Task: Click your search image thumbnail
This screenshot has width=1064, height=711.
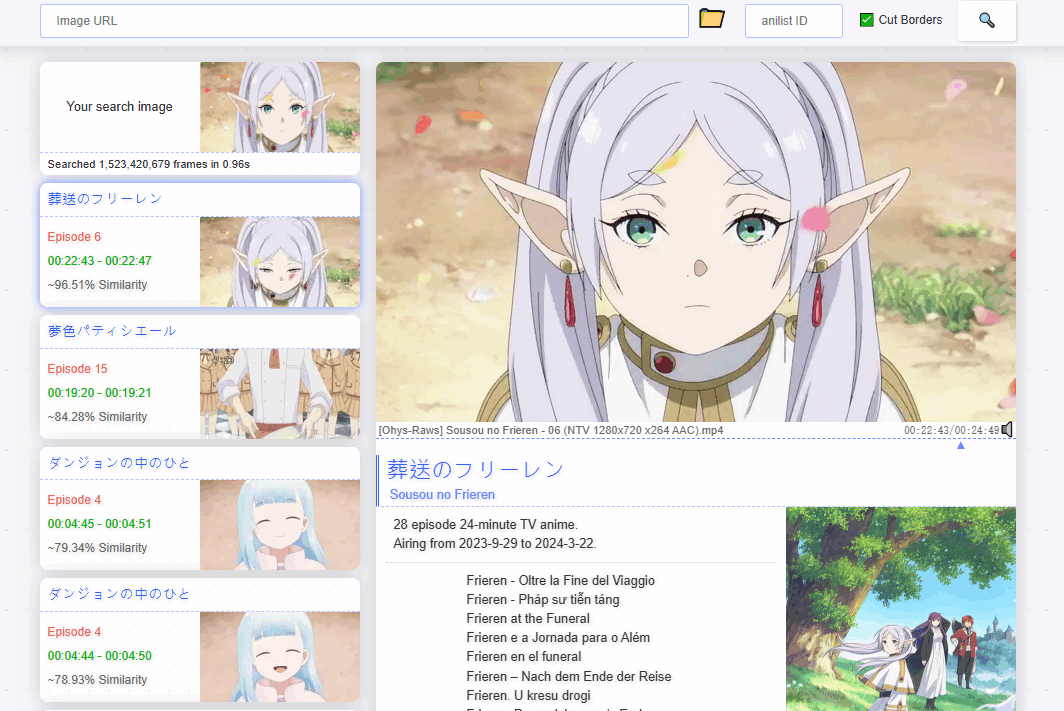Action: point(279,107)
